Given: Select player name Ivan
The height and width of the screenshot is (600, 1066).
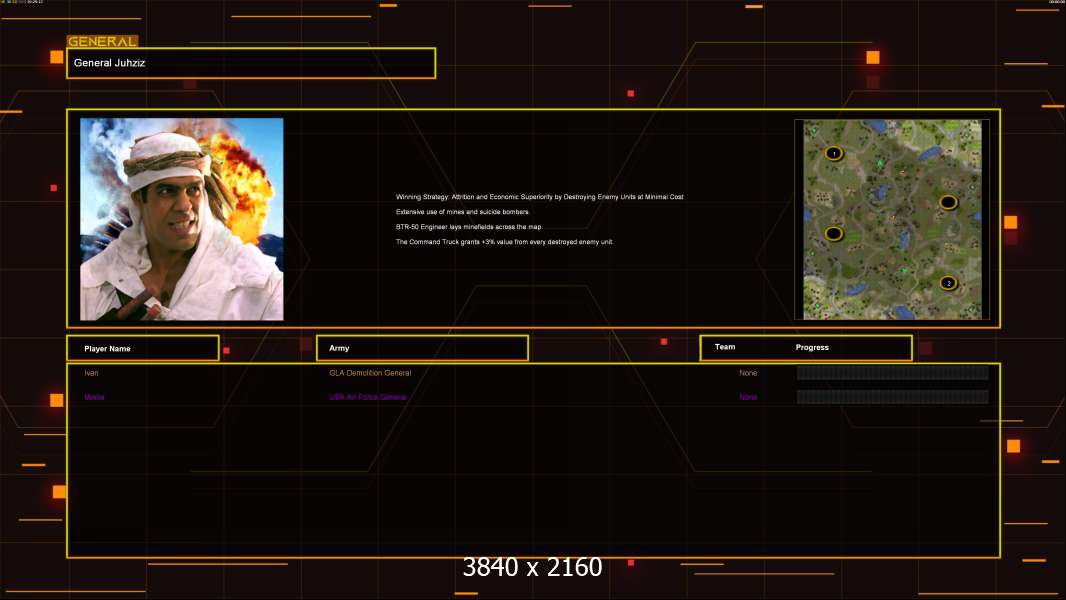Looking at the screenshot, I should [x=91, y=373].
